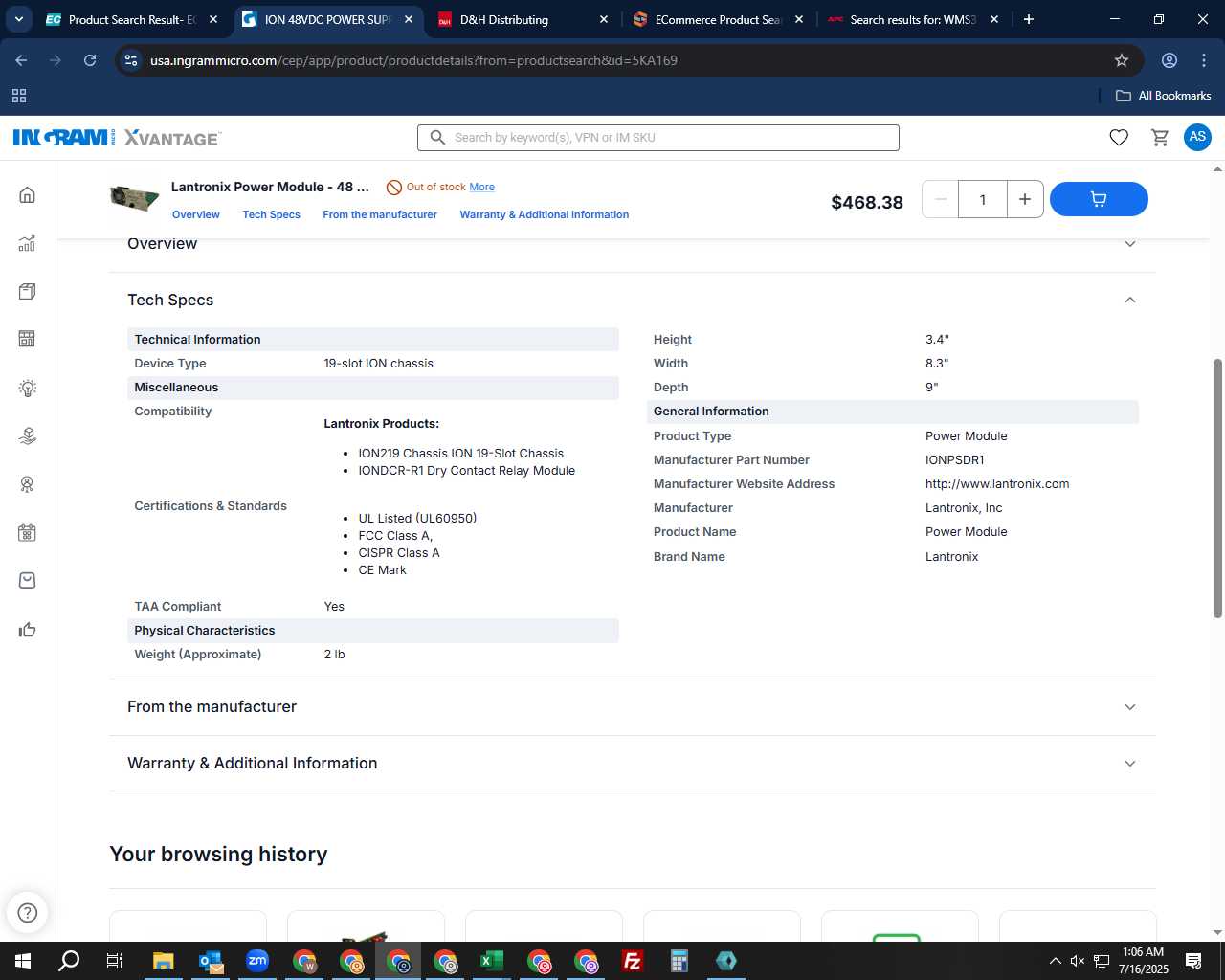Open Excel from the taskbar
The width and height of the screenshot is (1225, 980).
pyautogui.click(x=492, y=961)
